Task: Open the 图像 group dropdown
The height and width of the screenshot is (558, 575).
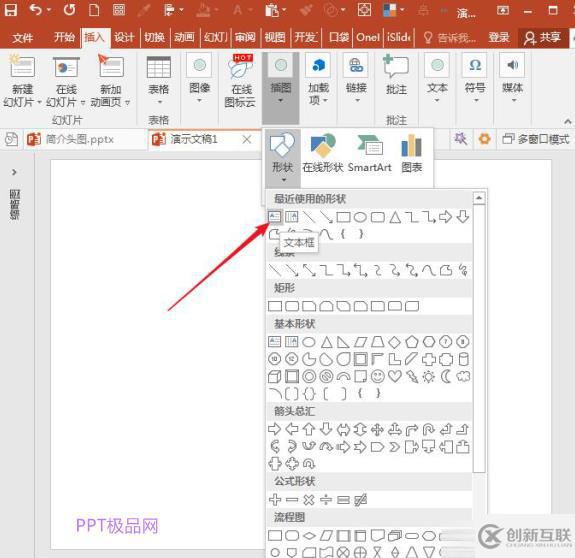Action: [199, 78]
